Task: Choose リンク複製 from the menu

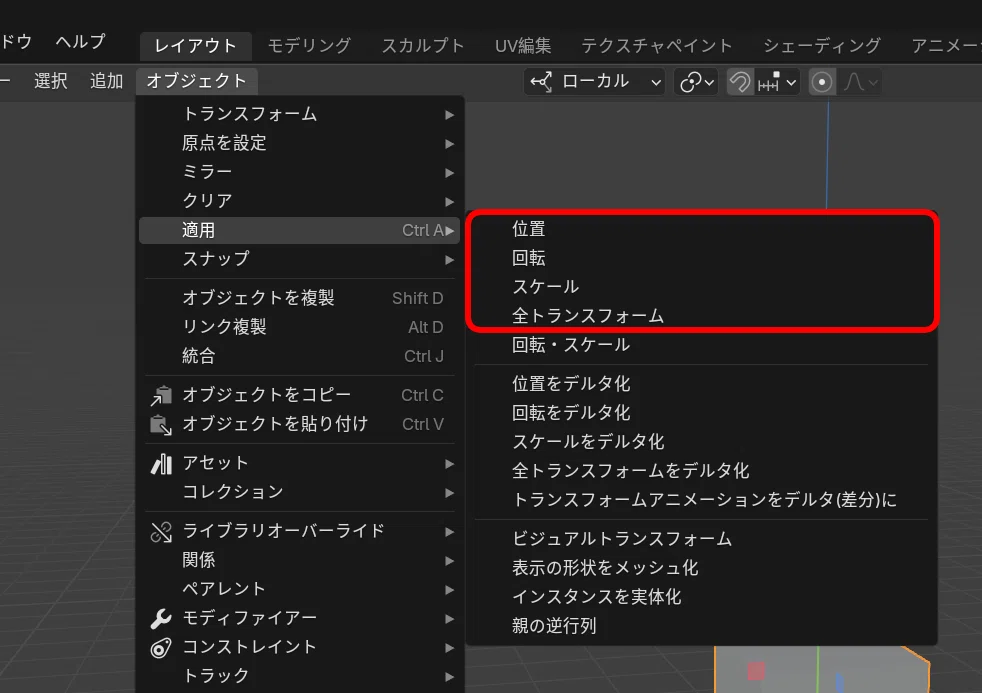Action: [x=299, y=327]
